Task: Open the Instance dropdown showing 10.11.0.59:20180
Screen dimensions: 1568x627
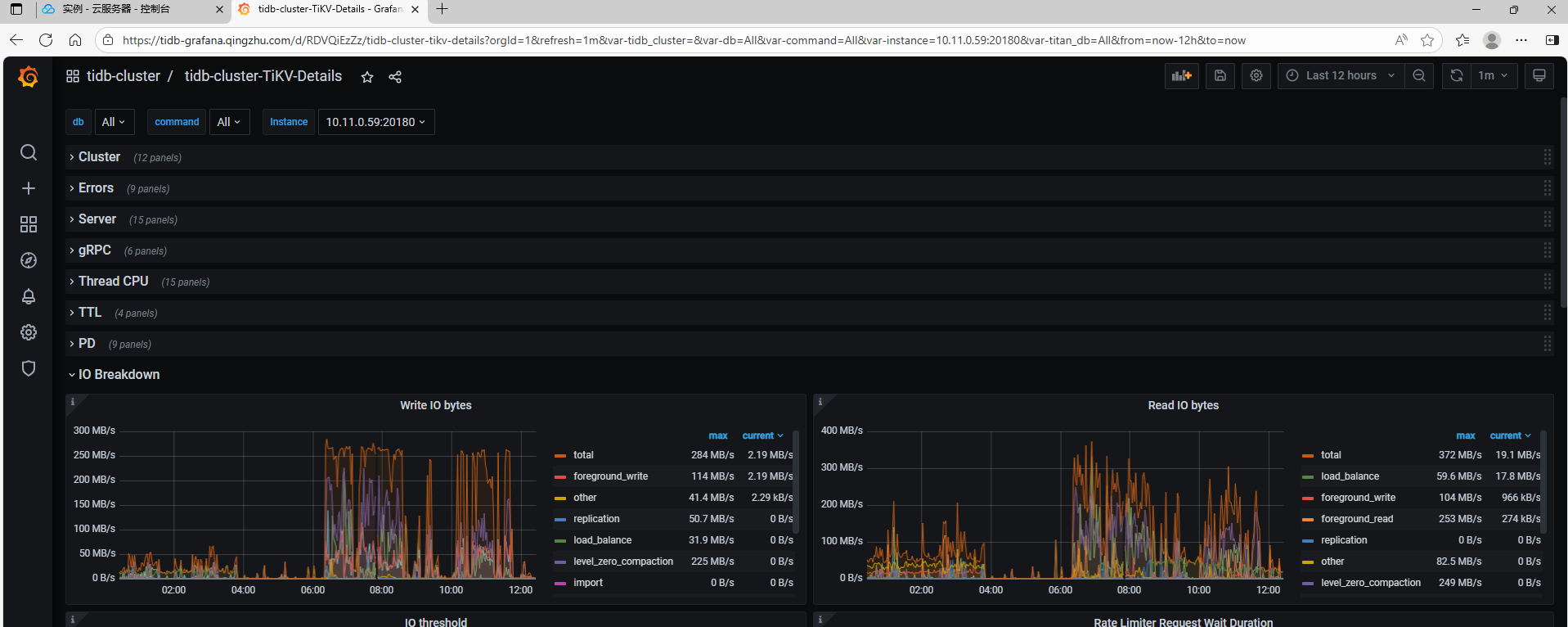Action: point(375,122)
